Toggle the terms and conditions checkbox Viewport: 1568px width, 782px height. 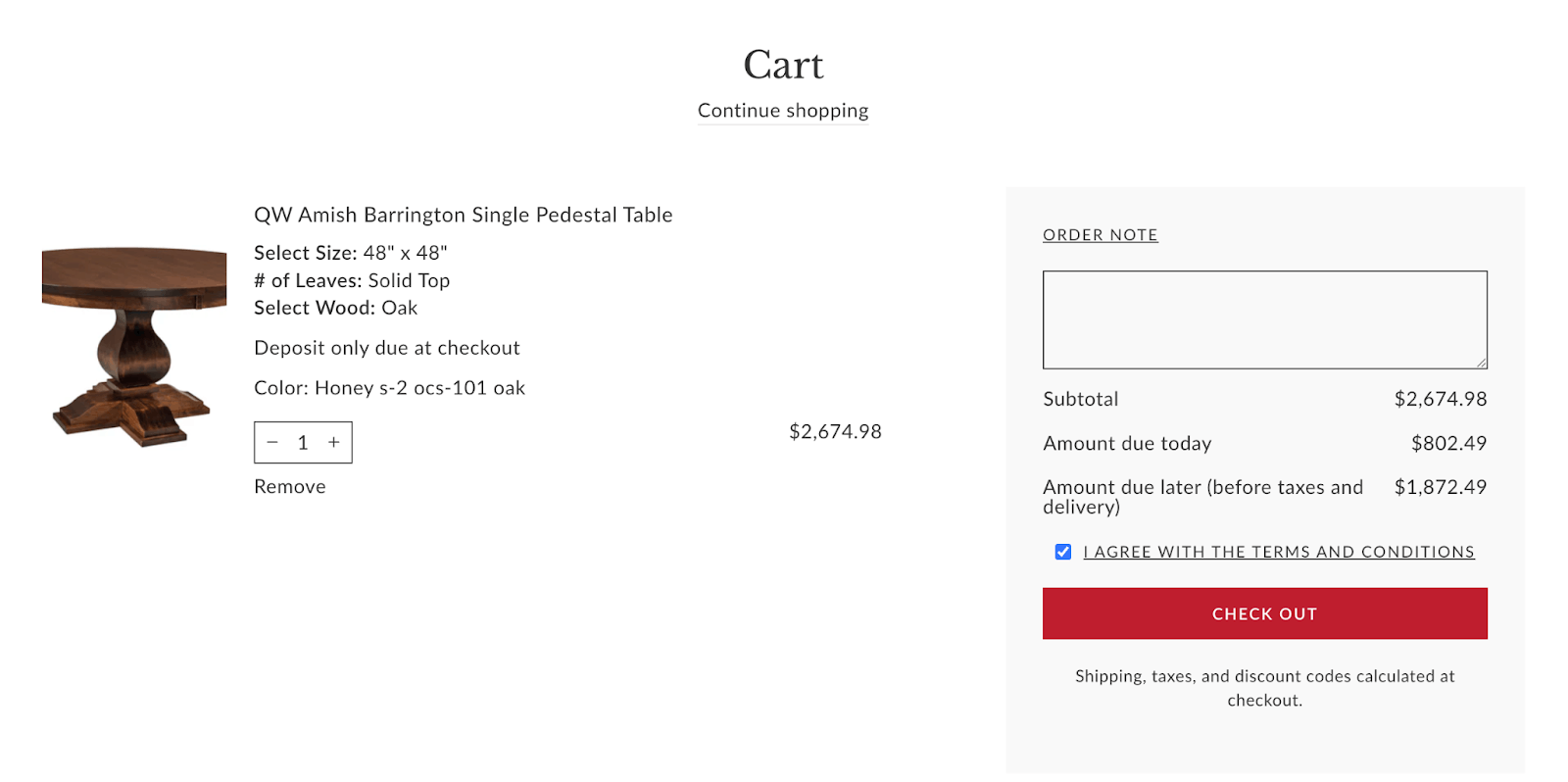(x=1063, y=552)
